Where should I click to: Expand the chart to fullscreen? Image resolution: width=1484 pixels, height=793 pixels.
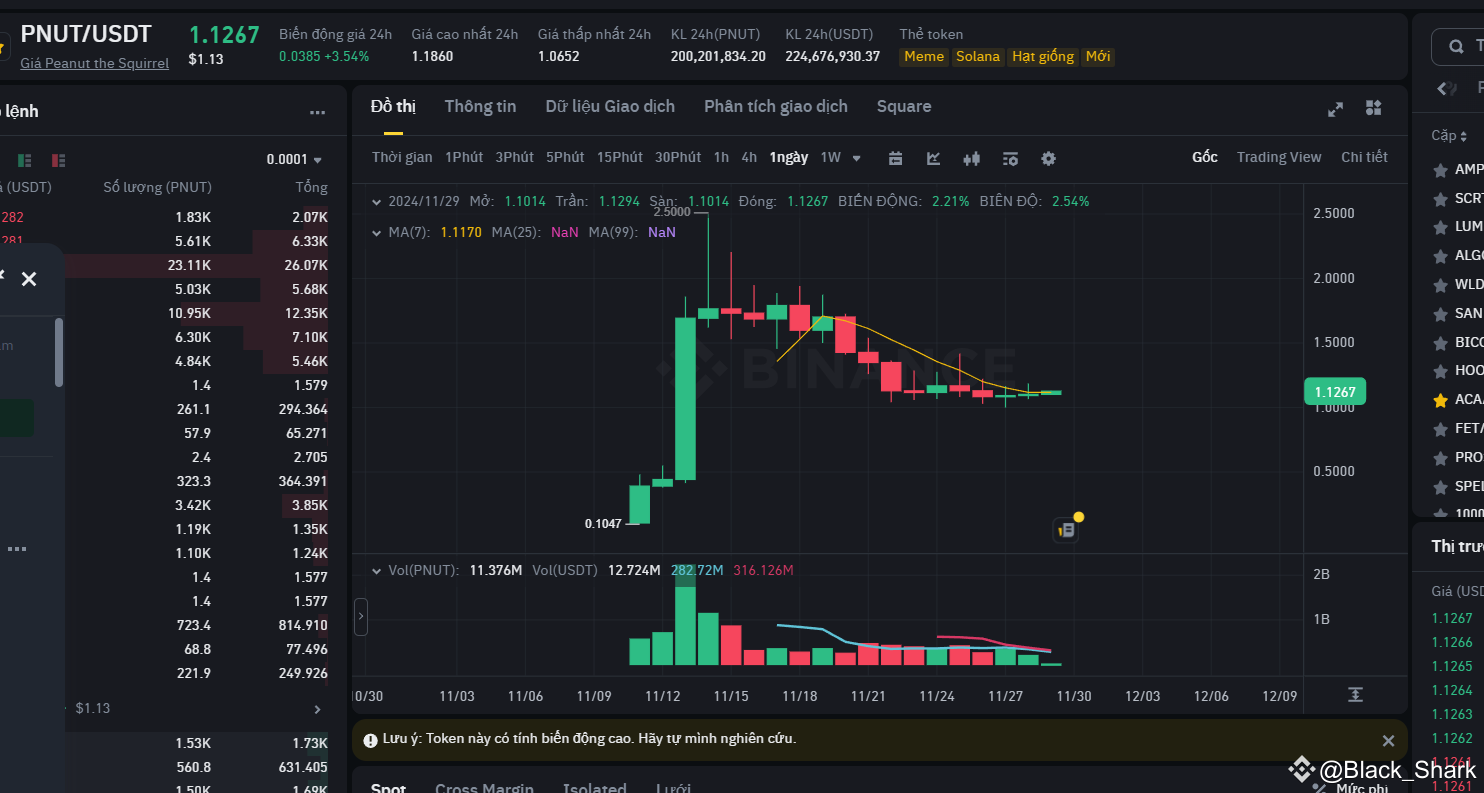(x=1335, y=109)
